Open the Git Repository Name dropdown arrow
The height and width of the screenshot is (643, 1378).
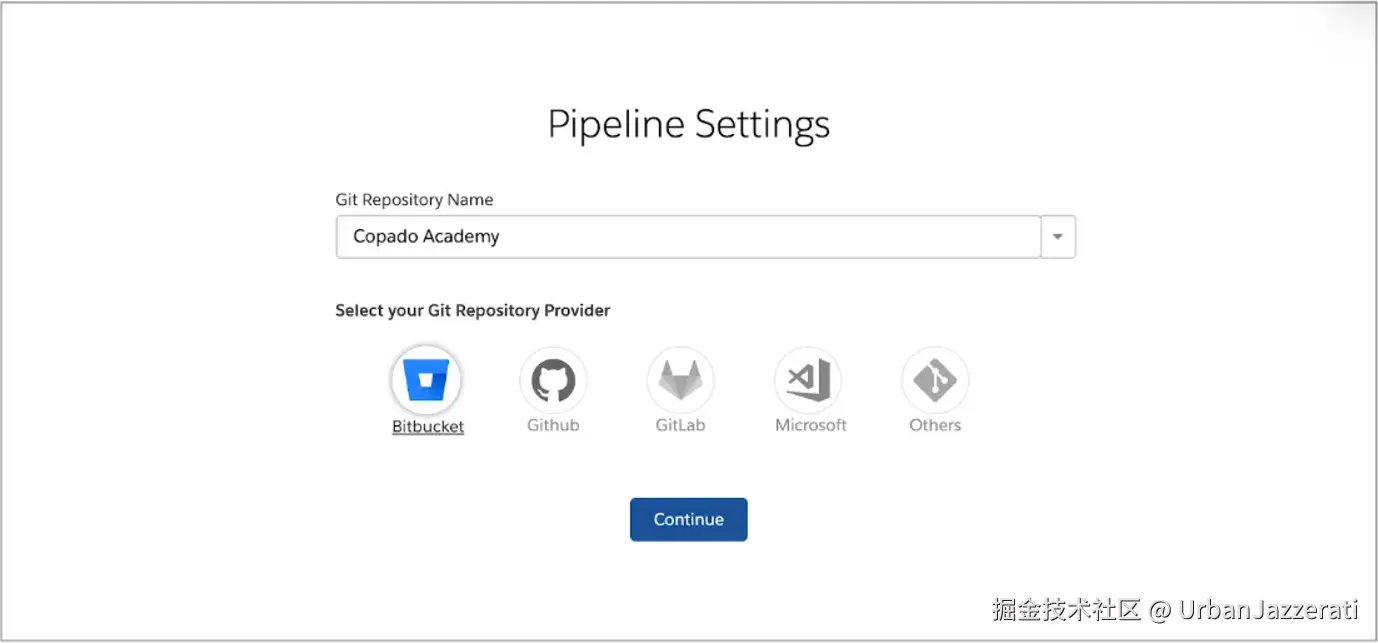(x=1058, y=238)
